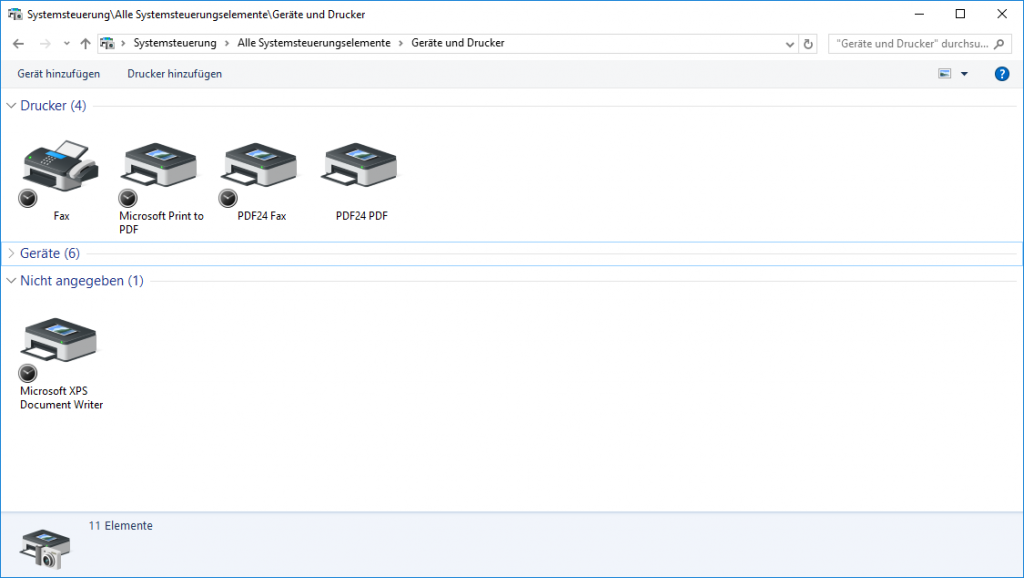Select the Microsoft XPS Document Writer icon
Image resolution: width=1024 pixels, height=578 pixels.
pos(61,341)
